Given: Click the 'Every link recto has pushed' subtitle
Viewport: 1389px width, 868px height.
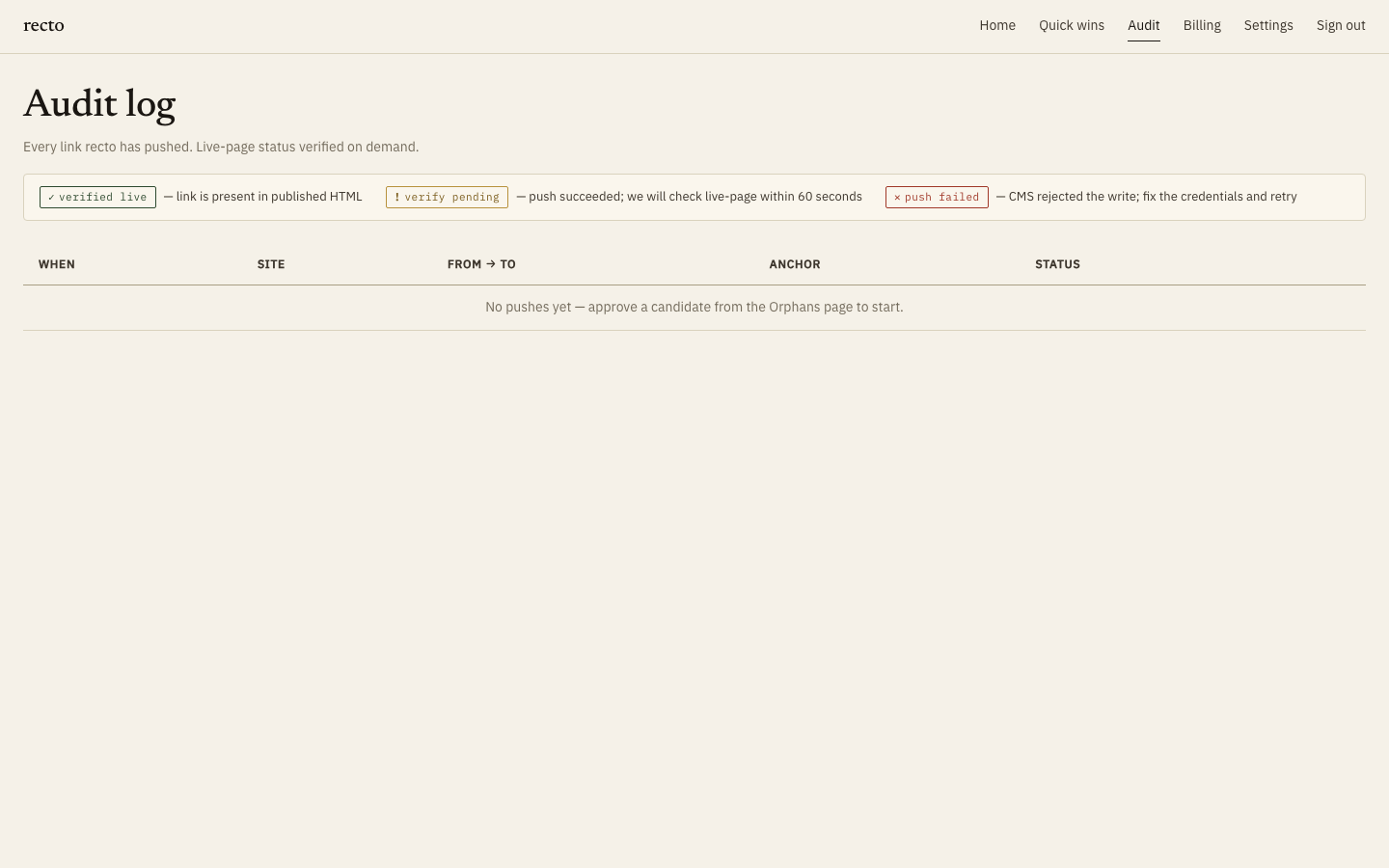Looking at the screenshot, I should pos(221,147).
